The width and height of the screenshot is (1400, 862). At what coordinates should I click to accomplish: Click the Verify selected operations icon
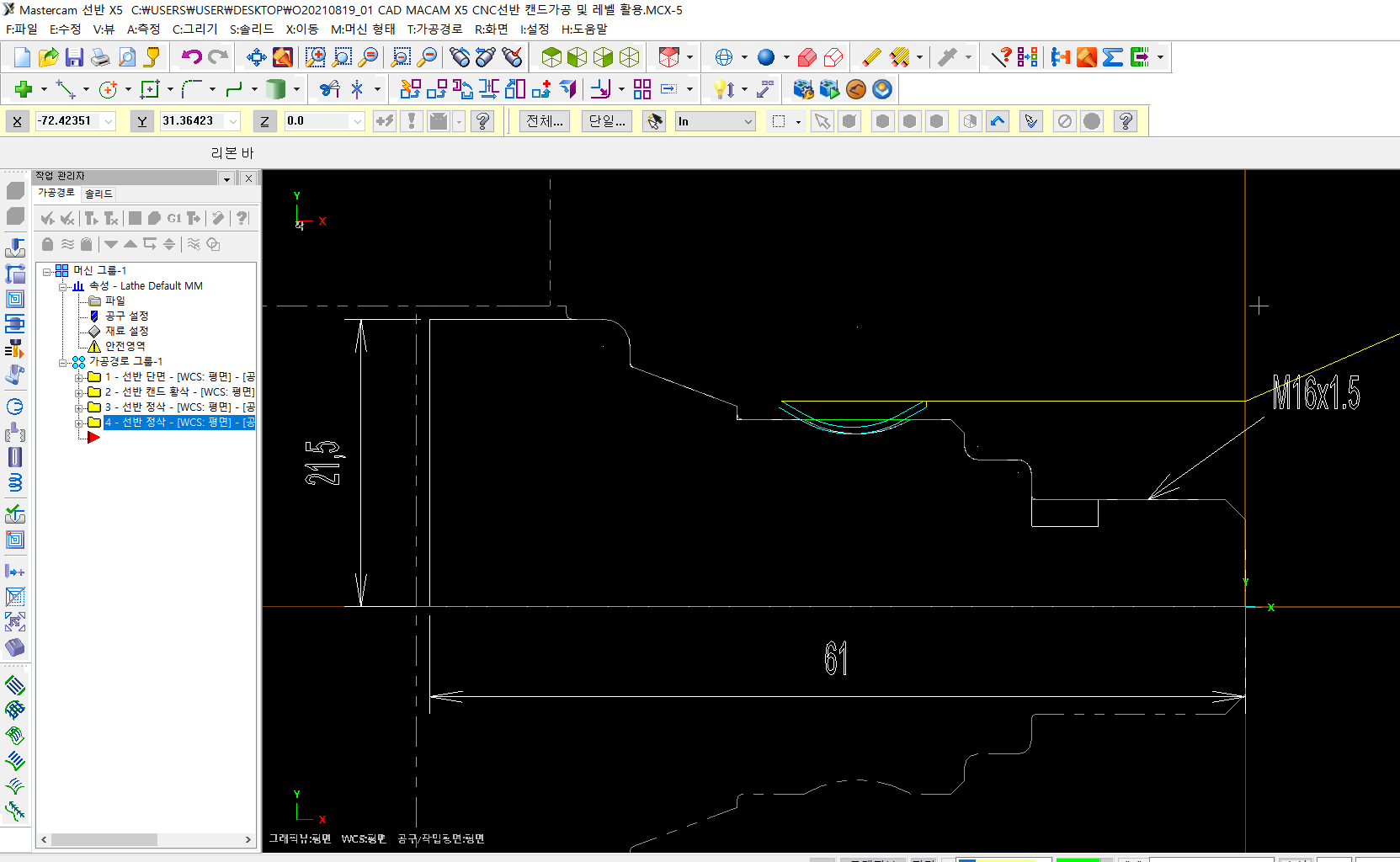tap(154, 218)
